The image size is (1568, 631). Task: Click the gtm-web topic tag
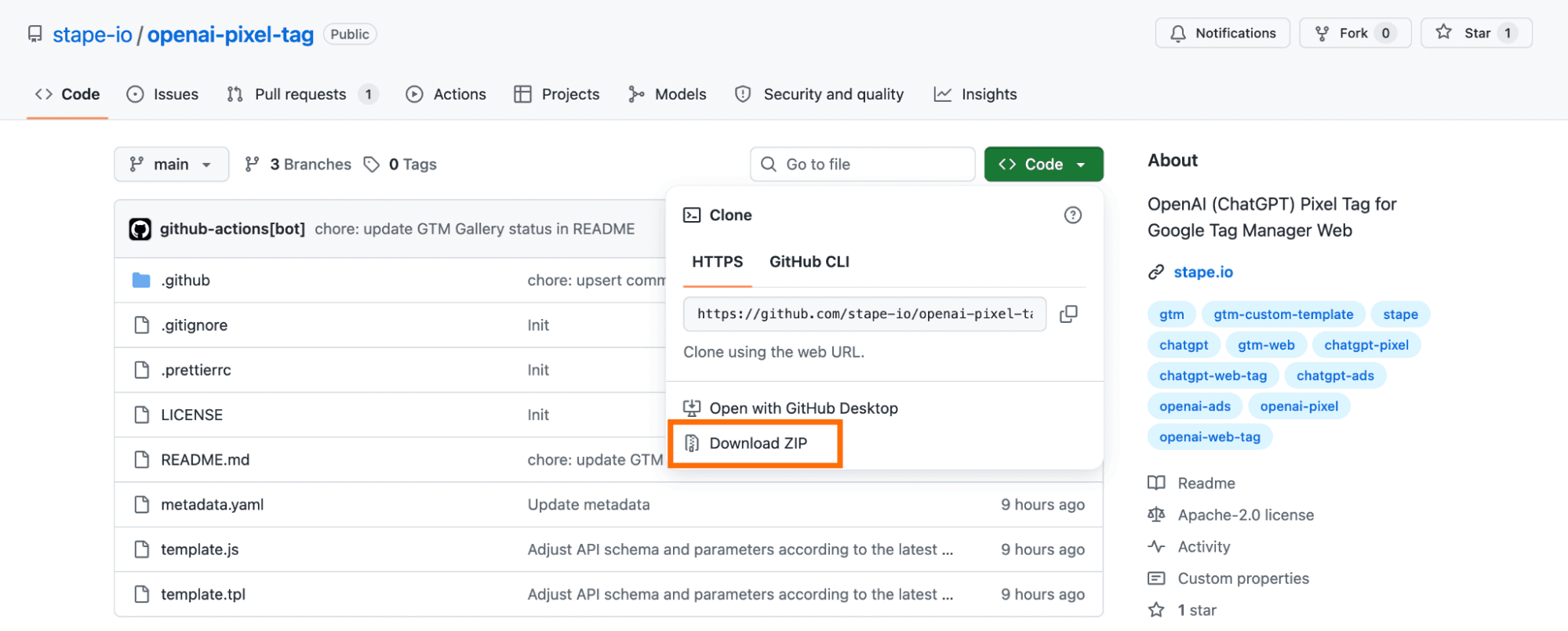(1266, 345)
